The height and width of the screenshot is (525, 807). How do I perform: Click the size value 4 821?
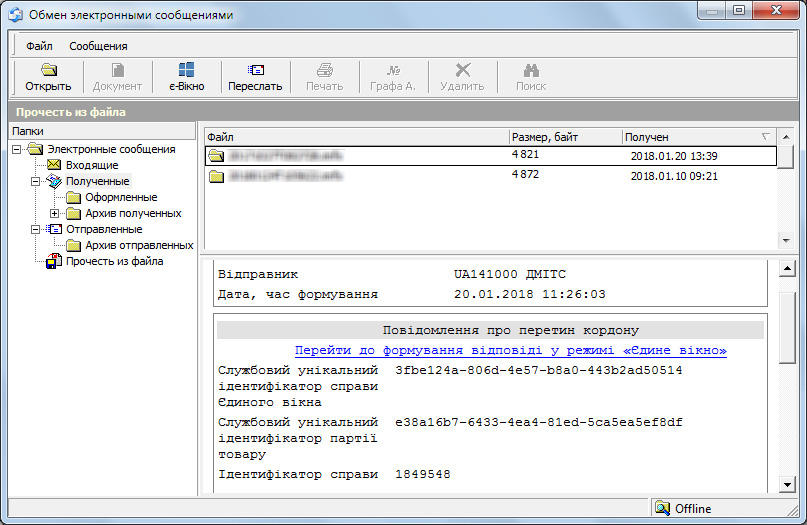525,154
